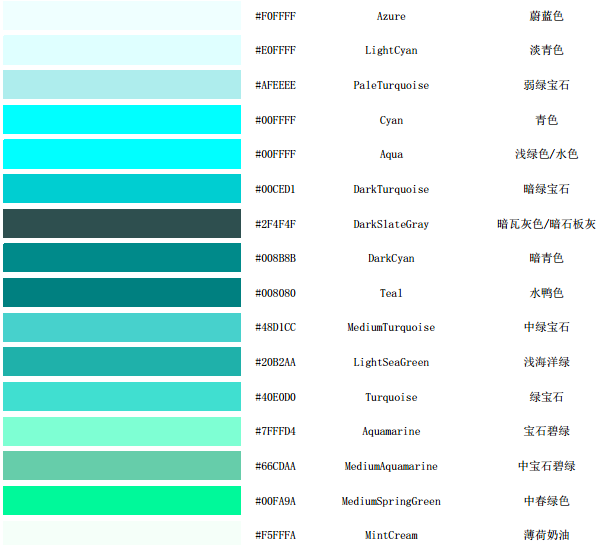Choose the LightSeaGreen color swatch
The height and width of the screenshot is (545, 611).
click(x=122, y=362)
